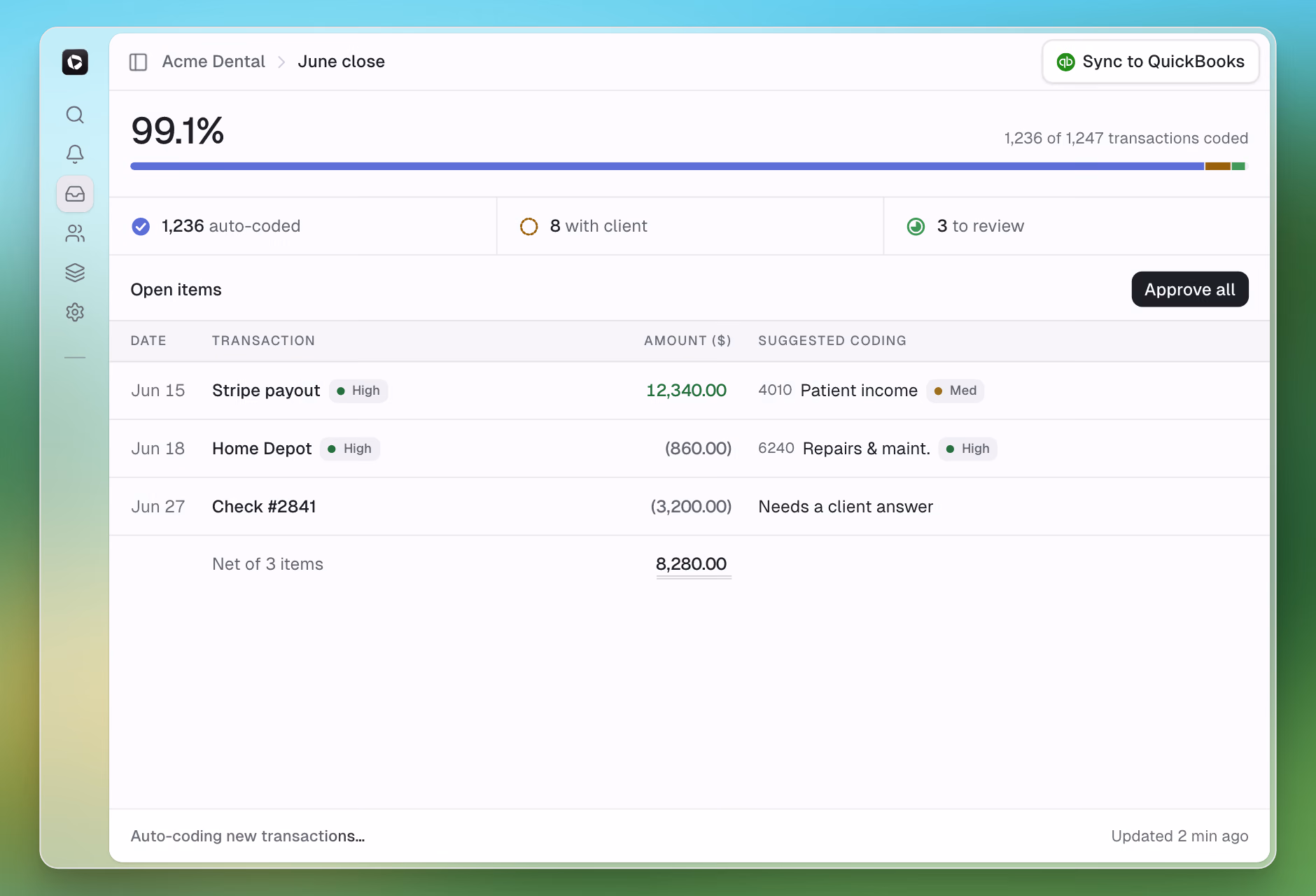Open the Check #2841 transaction
This screenshot has height=896, width=1316.
pyautogui.click(x=264, y=507)
